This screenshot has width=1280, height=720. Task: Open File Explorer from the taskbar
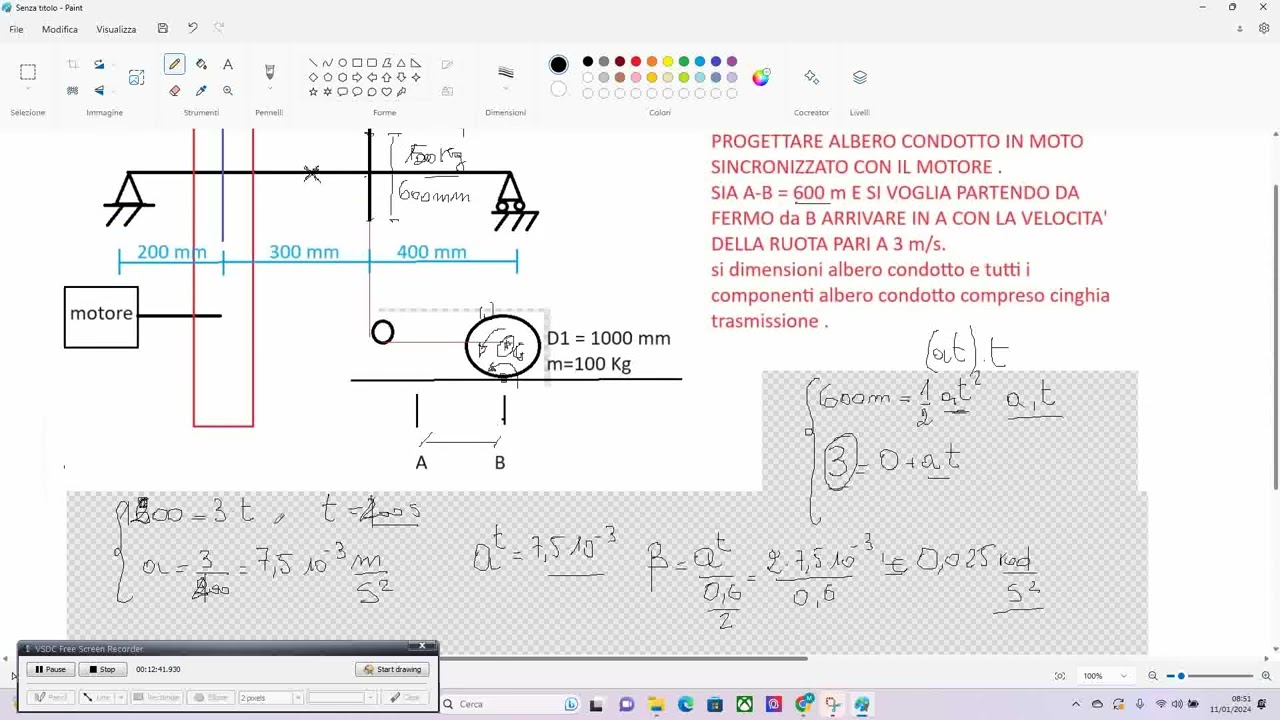click(x=656, y=705)
